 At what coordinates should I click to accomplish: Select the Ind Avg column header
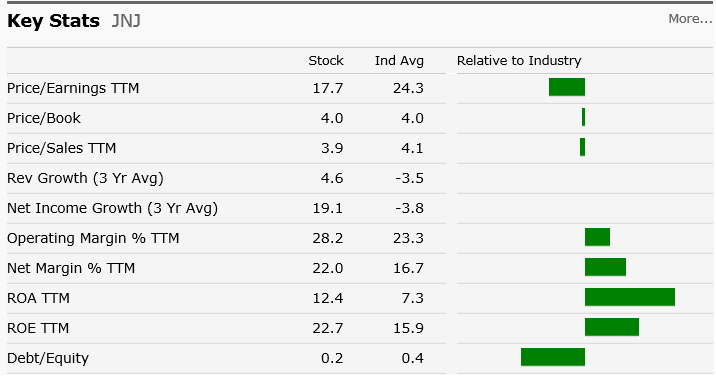pyautogui.click(x=399, y=61)
